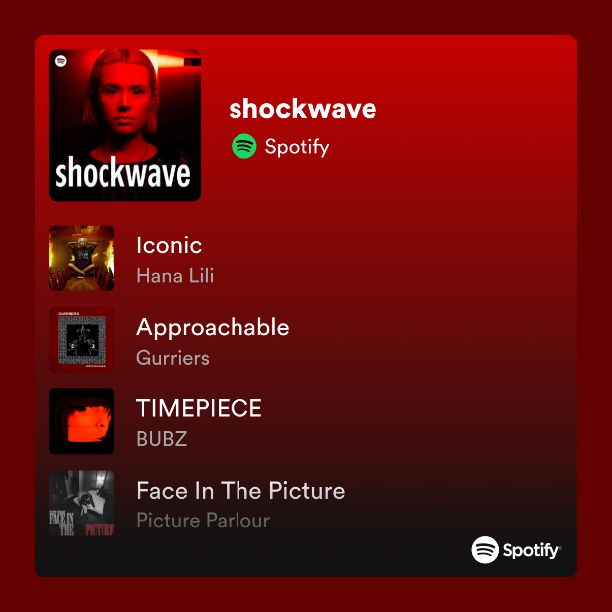612x612 pixels.
Task: Open the shockwave playlist cover art
Action: coord(125,125)
